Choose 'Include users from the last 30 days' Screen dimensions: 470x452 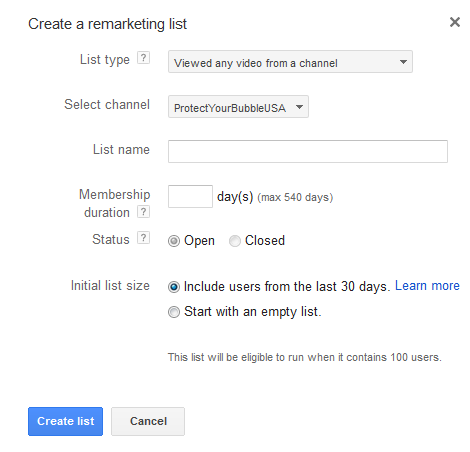point(174,287)
